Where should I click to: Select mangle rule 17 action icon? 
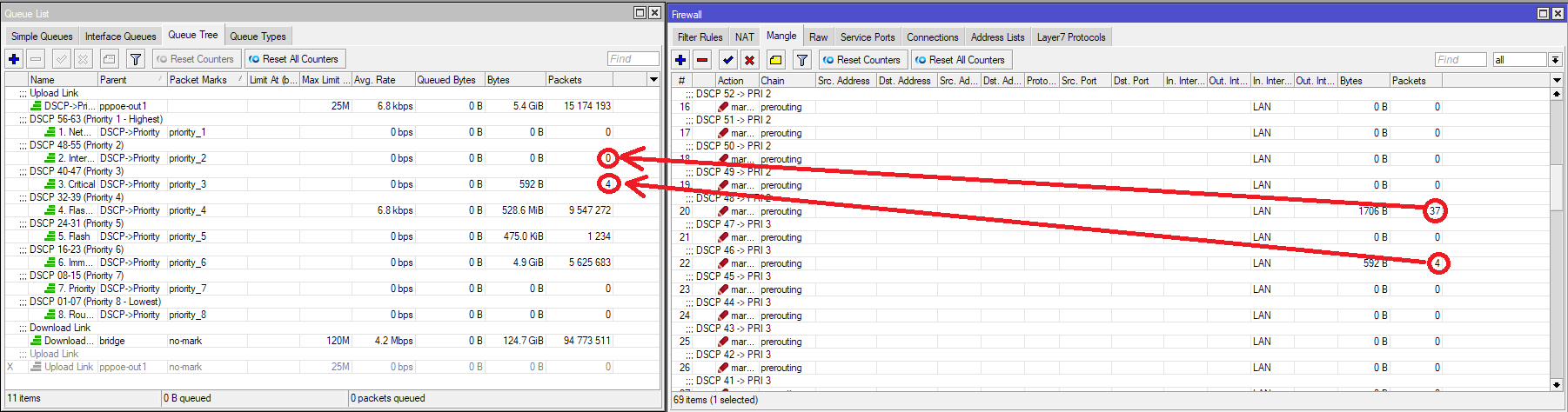pyautogui.click(x=723, y=133)
